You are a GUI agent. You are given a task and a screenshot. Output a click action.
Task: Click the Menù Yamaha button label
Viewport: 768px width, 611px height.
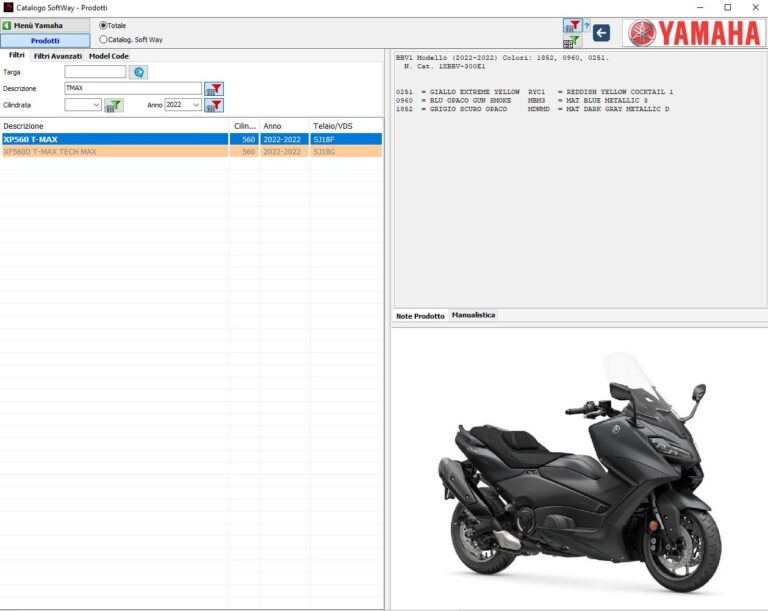coord(38,25)
